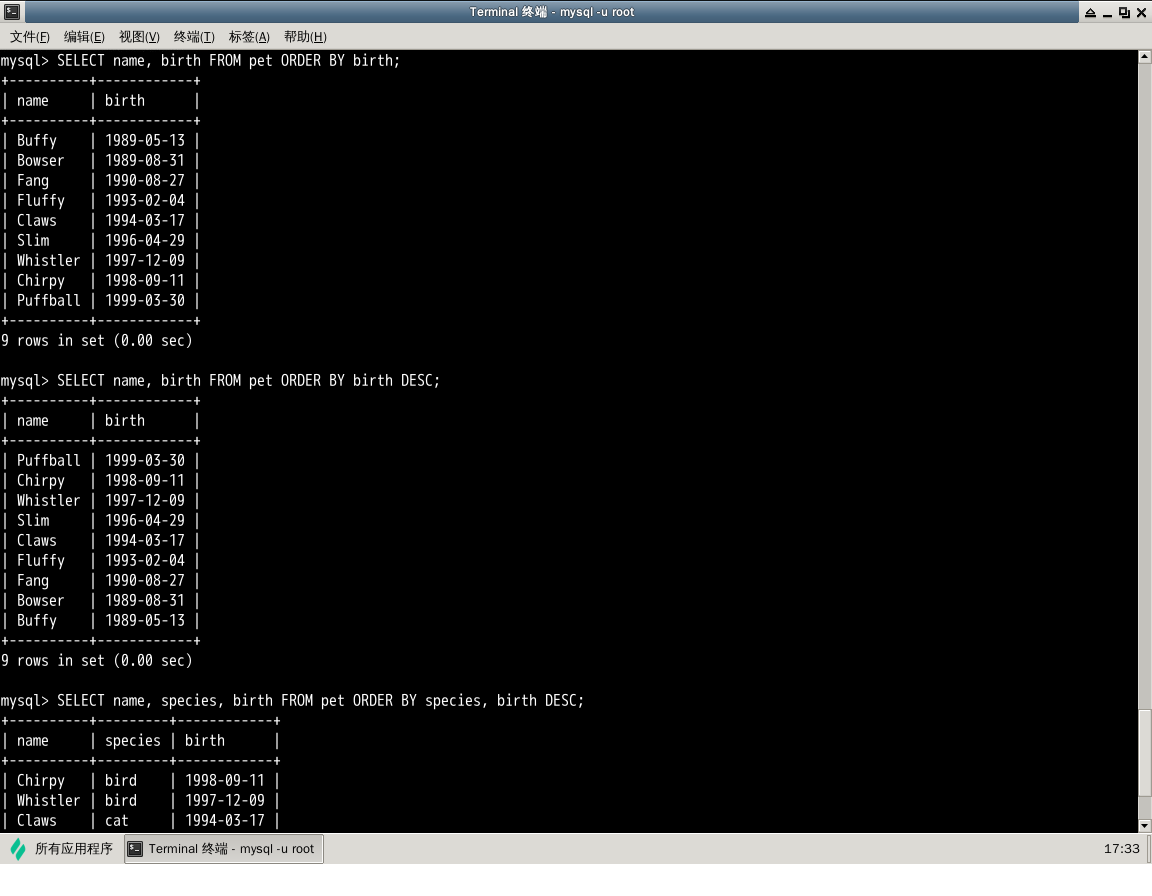Open the 帮助(H) menu
Image resolution: width=1152 pixels, height=896 pixels.
(305, 37)
